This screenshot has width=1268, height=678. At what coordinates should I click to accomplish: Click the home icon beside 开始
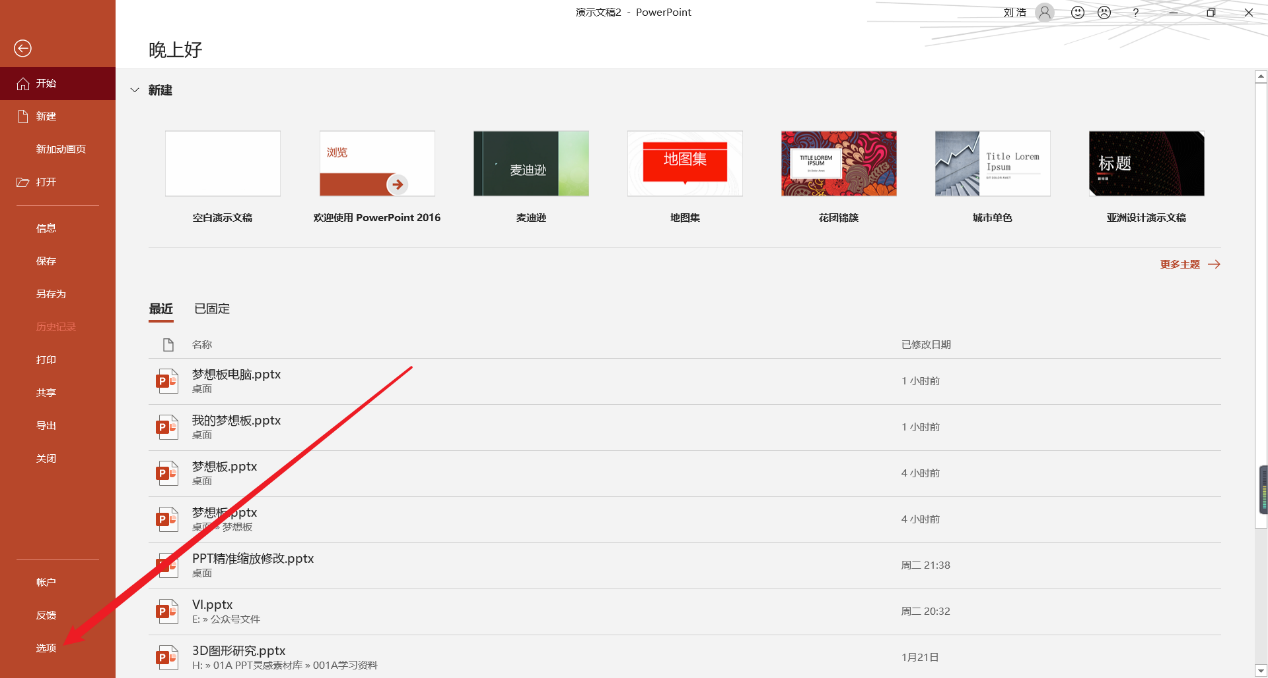23,84
